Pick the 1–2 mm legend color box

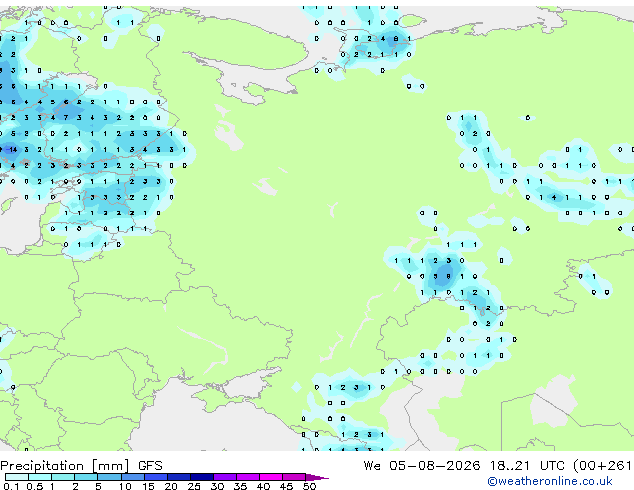coord(63,477)
